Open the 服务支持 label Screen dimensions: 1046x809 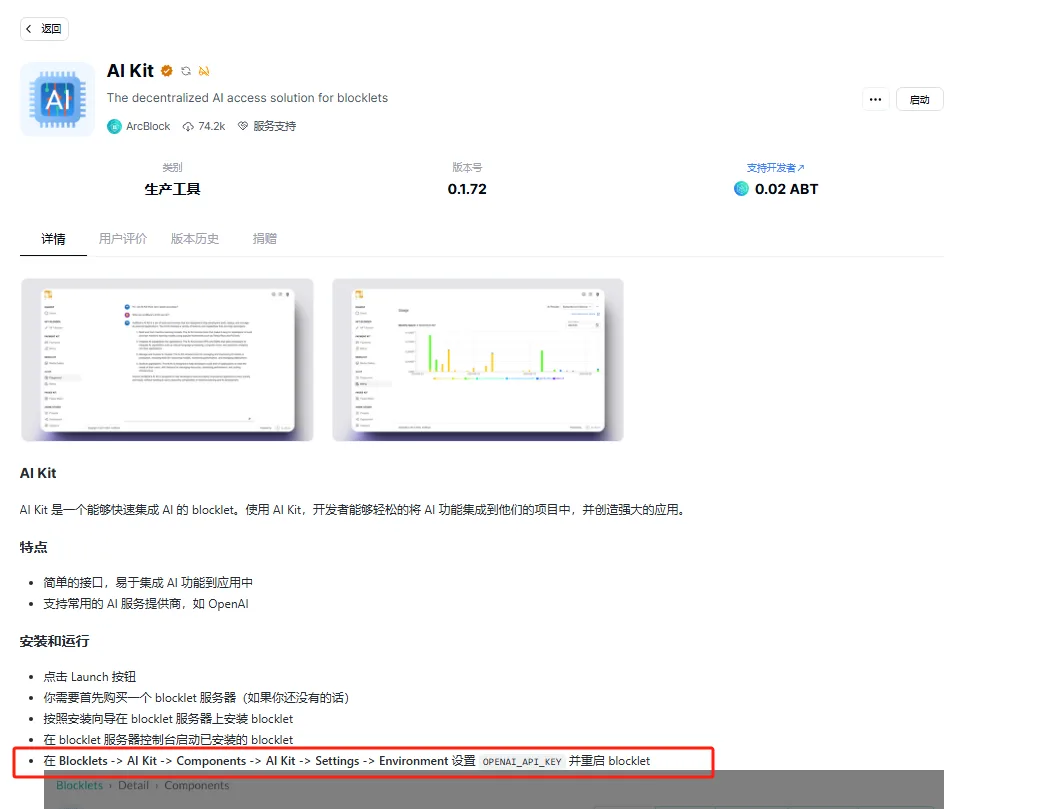click(274, 126)
